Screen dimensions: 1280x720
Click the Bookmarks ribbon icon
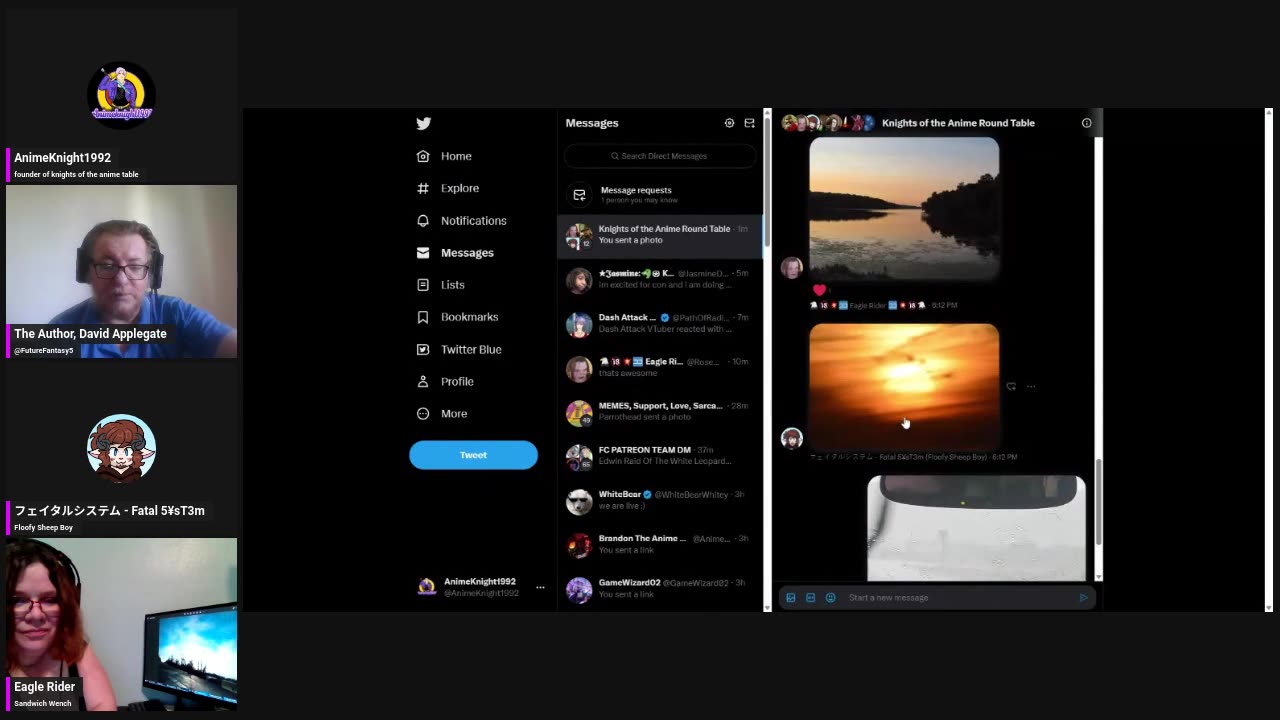[x=423, y=316]
